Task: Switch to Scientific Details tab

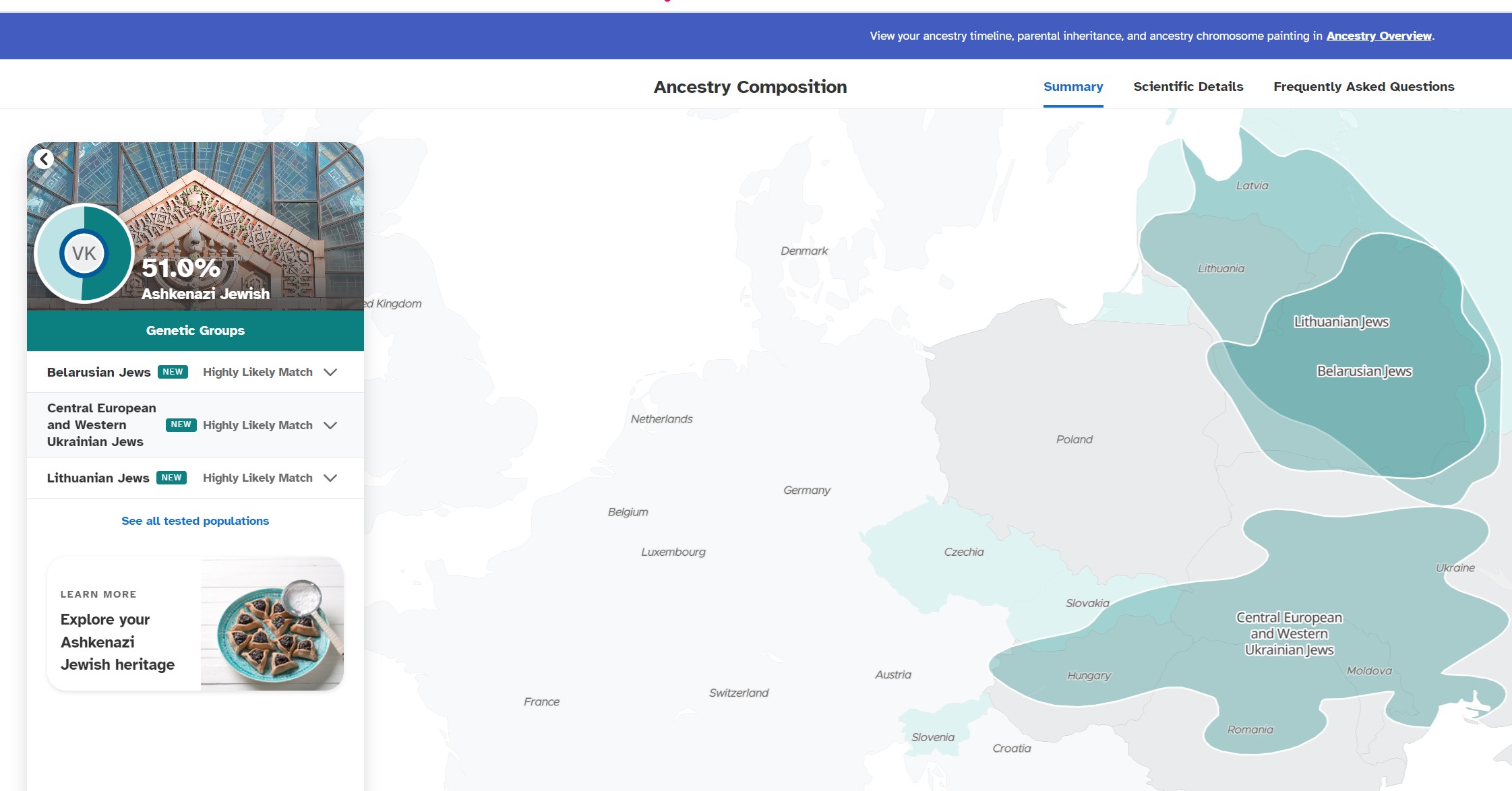Action: coord(1188,86)
